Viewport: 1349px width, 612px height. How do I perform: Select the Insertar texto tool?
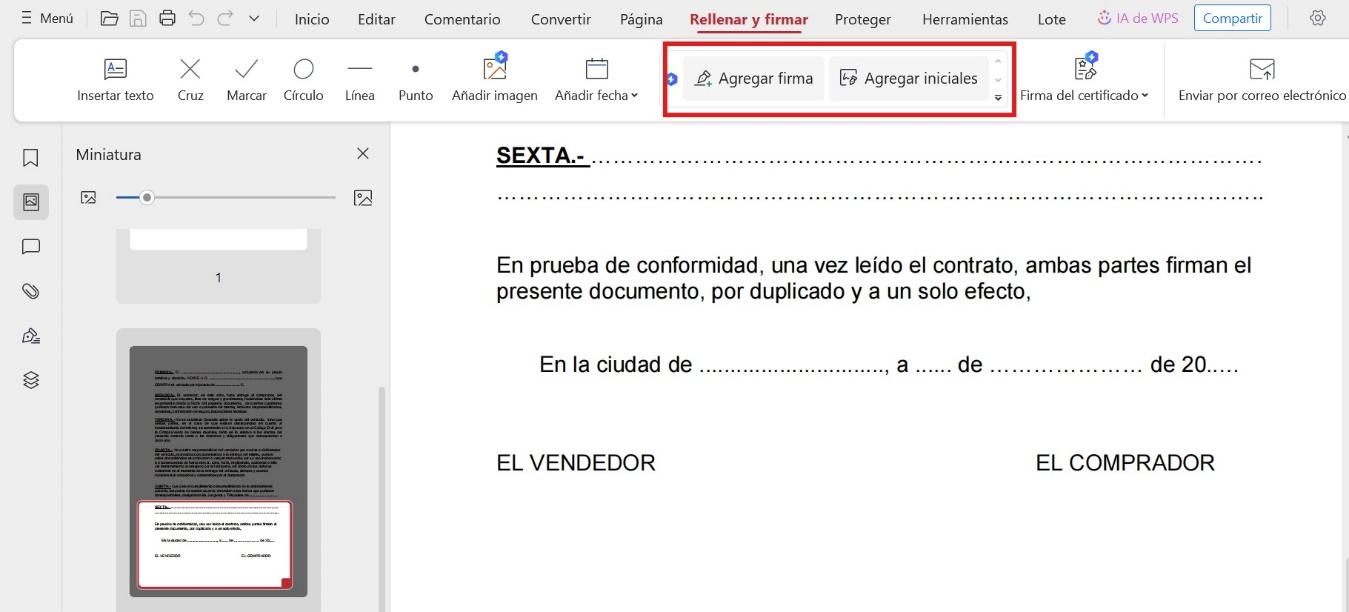point(114,79)
